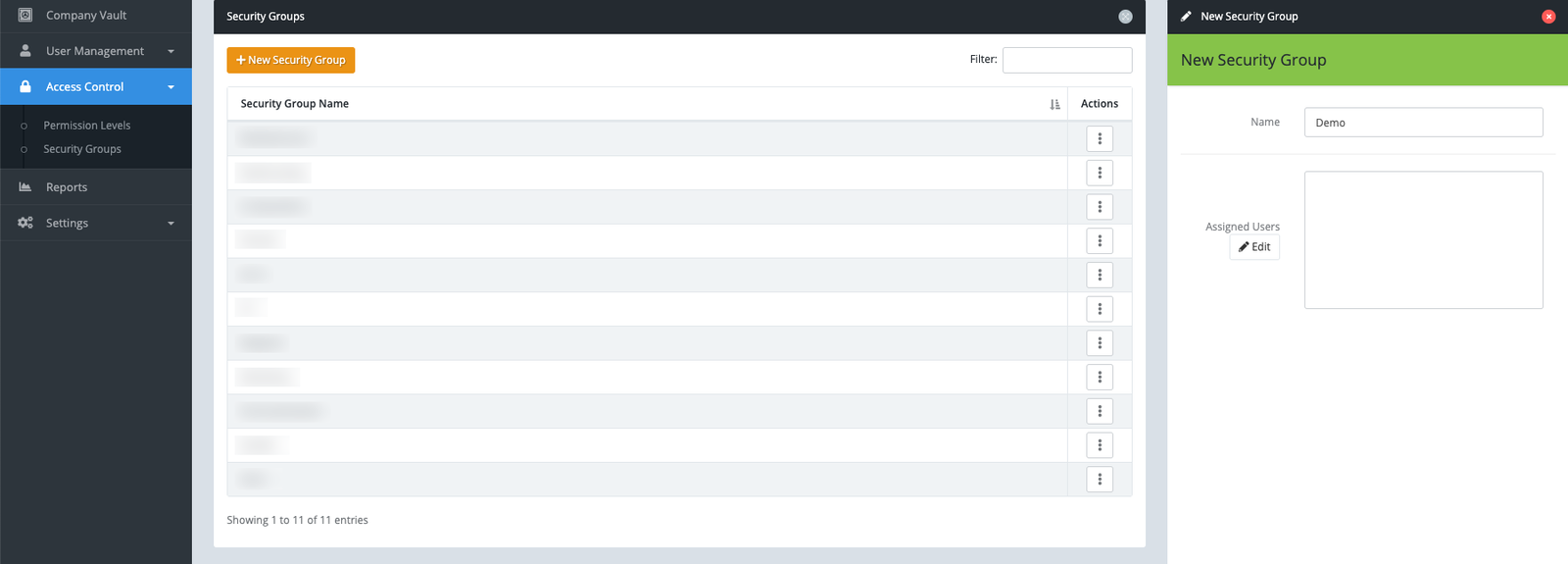Screen dimensions: 1568x564
Task: Open Permission Levels submenu item
Action: coord(86,126)
